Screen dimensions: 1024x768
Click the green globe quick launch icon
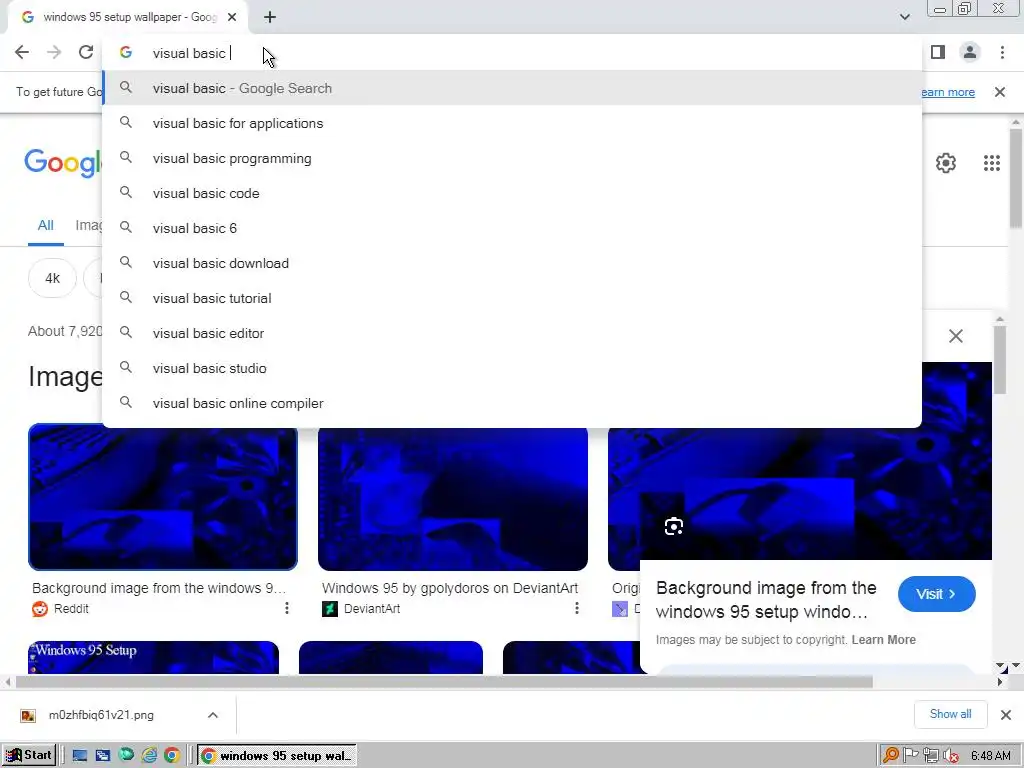(x=126, y=756)
